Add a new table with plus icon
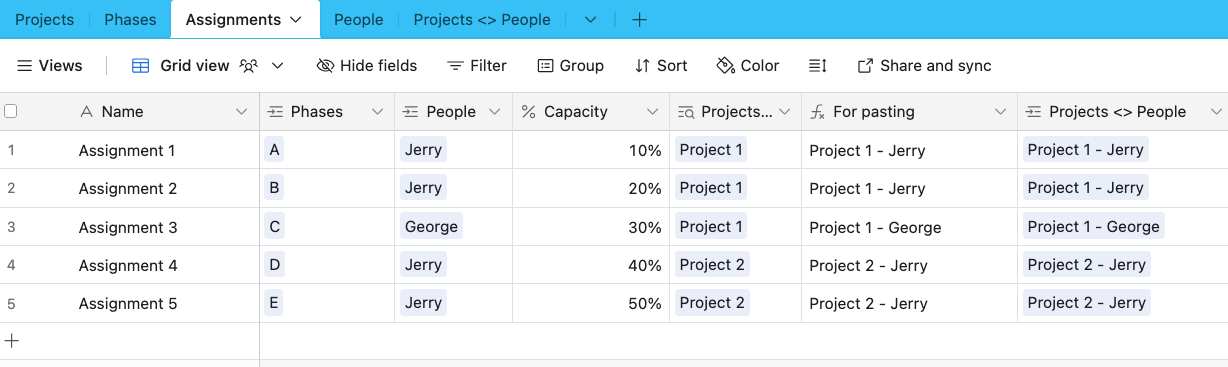Viewport: 1228px width, 367px height. point(640,20)
